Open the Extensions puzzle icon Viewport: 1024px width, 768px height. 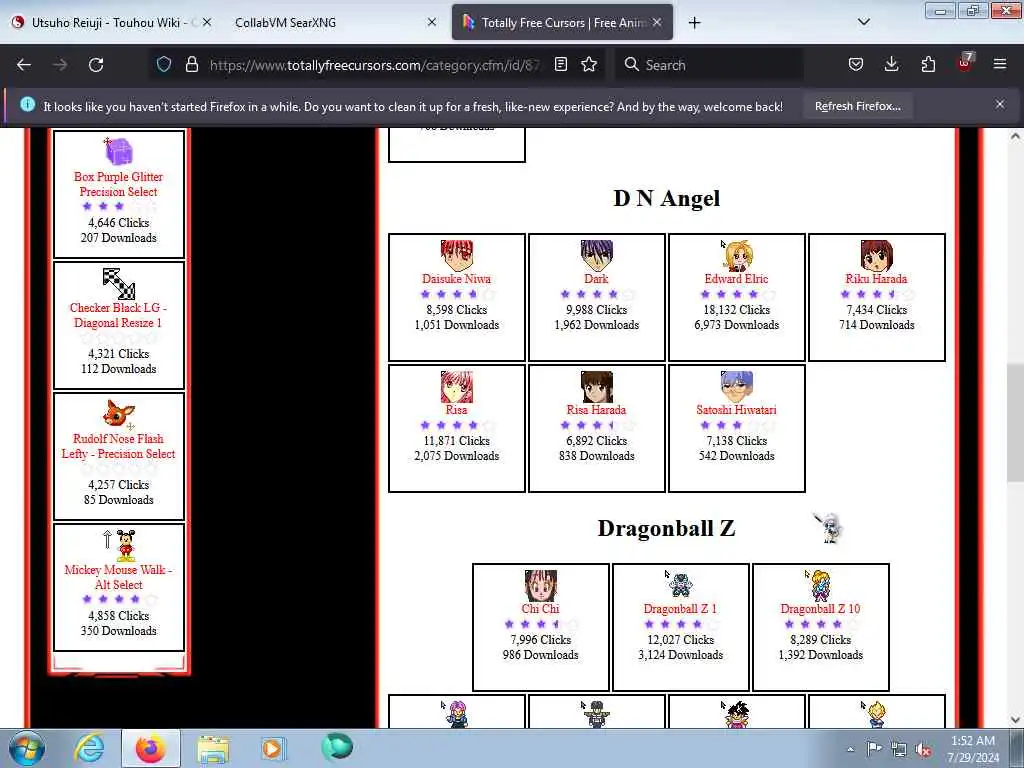pyautogui.click(x=928, y=64)
